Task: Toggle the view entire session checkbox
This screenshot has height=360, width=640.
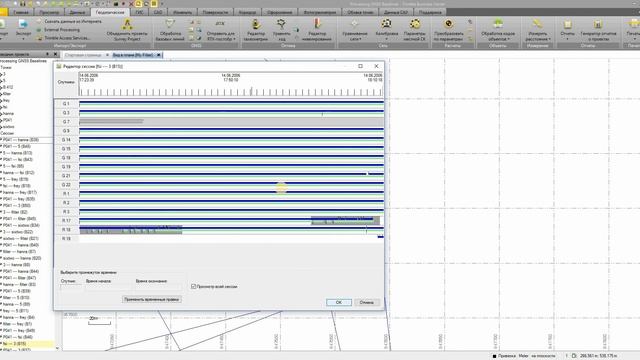Action: (x=193, y=287)
